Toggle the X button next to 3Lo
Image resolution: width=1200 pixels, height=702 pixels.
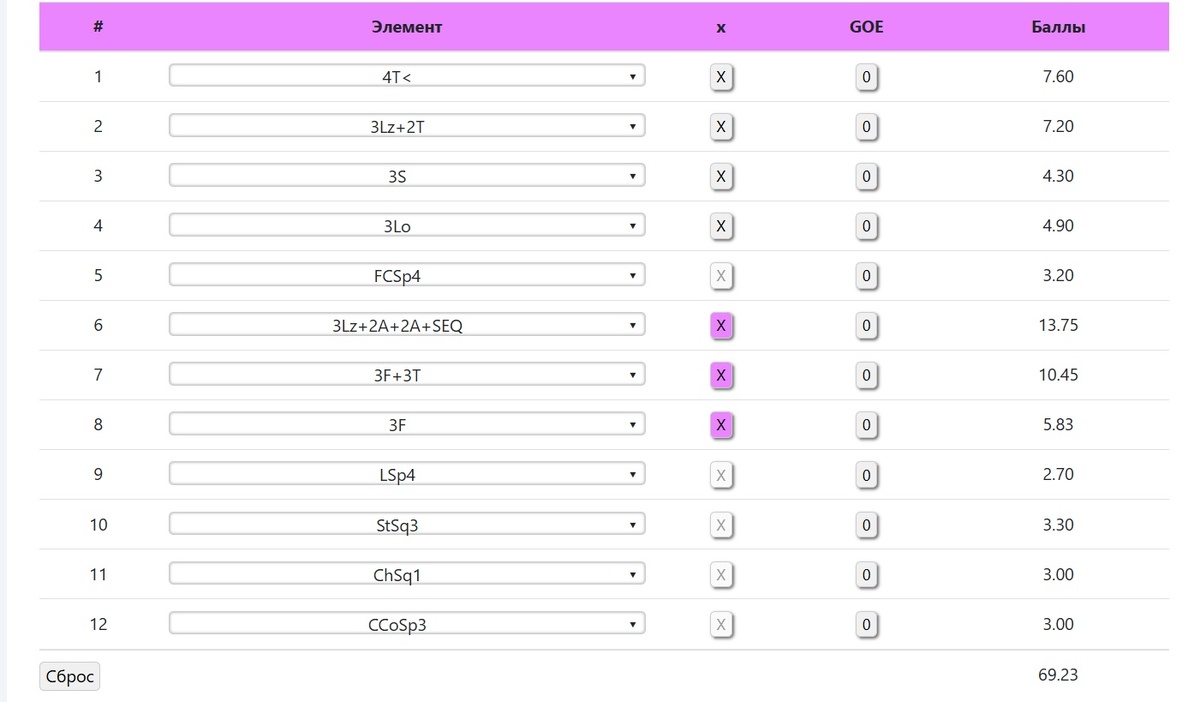(x=721, y=226)
